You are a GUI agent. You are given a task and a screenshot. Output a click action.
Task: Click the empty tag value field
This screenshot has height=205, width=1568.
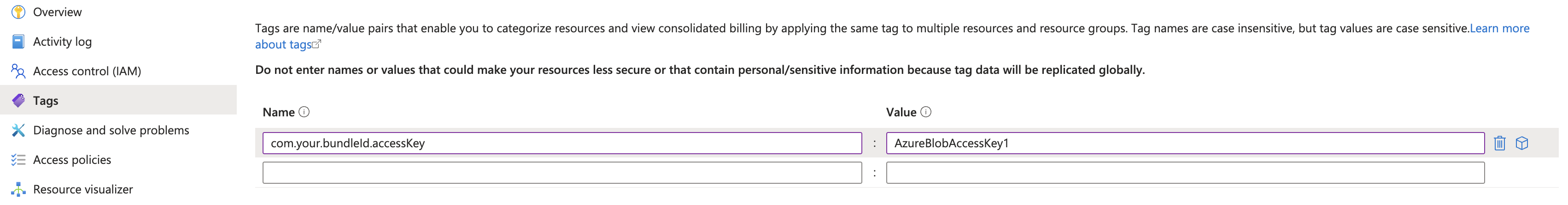(1185, 173)
